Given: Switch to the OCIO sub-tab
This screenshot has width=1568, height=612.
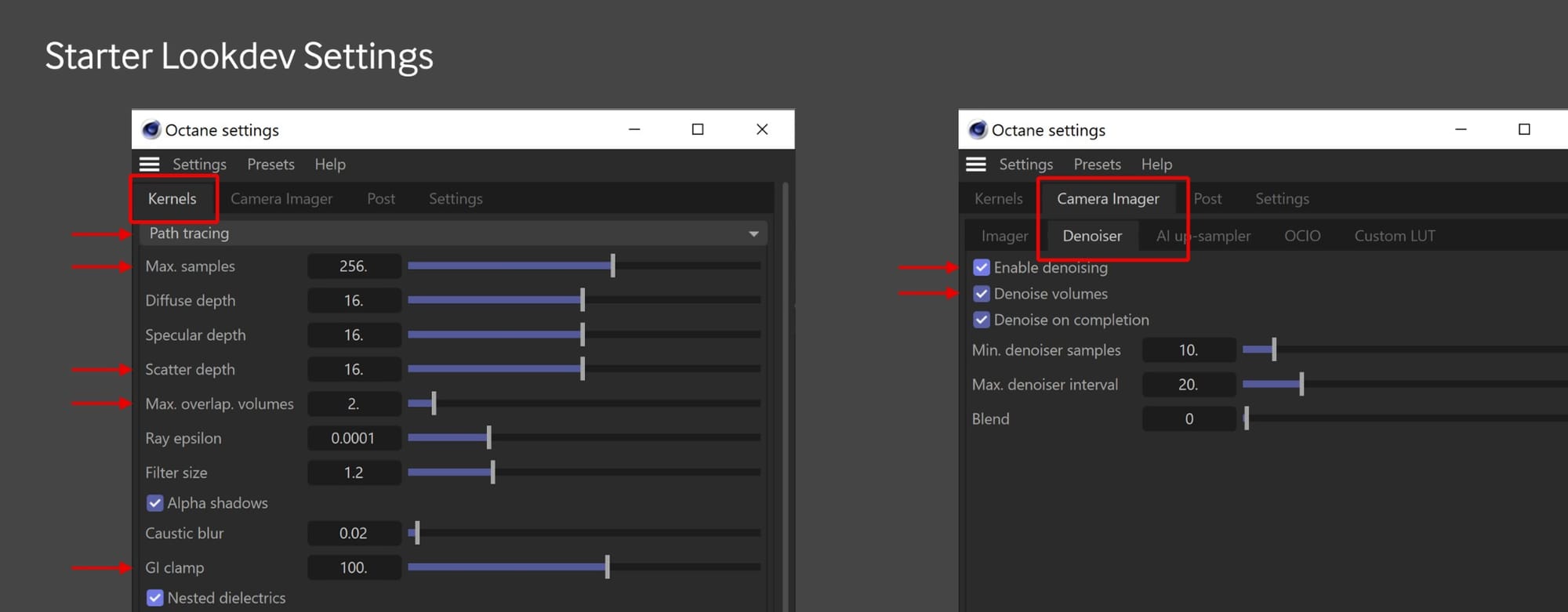Looking at the screenshot, I should pyautogui.click(x=1302, y=236).
